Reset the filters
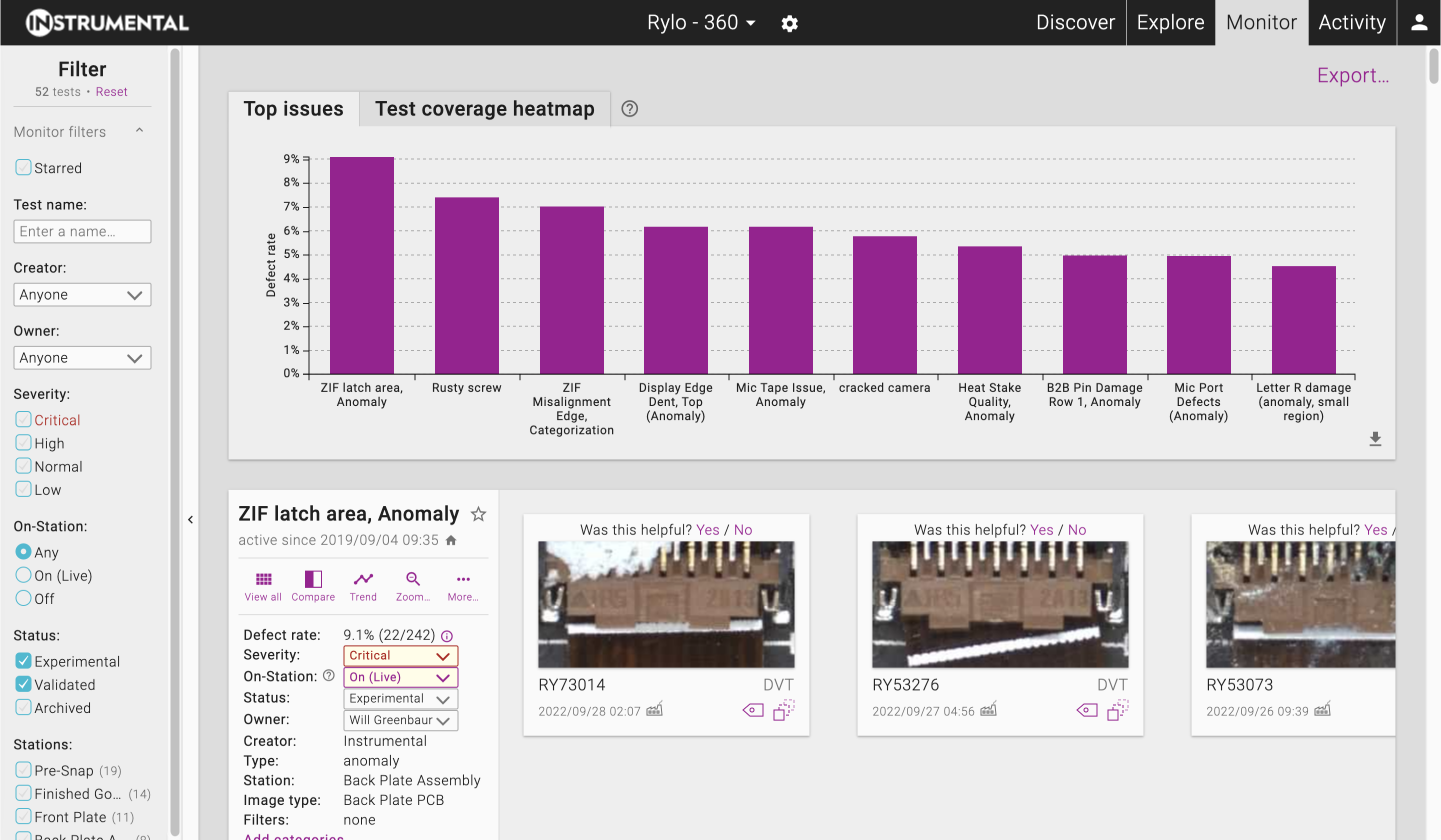Viewport: 1441px width, 840px height. pyautogui.click(x=111, y=92)
